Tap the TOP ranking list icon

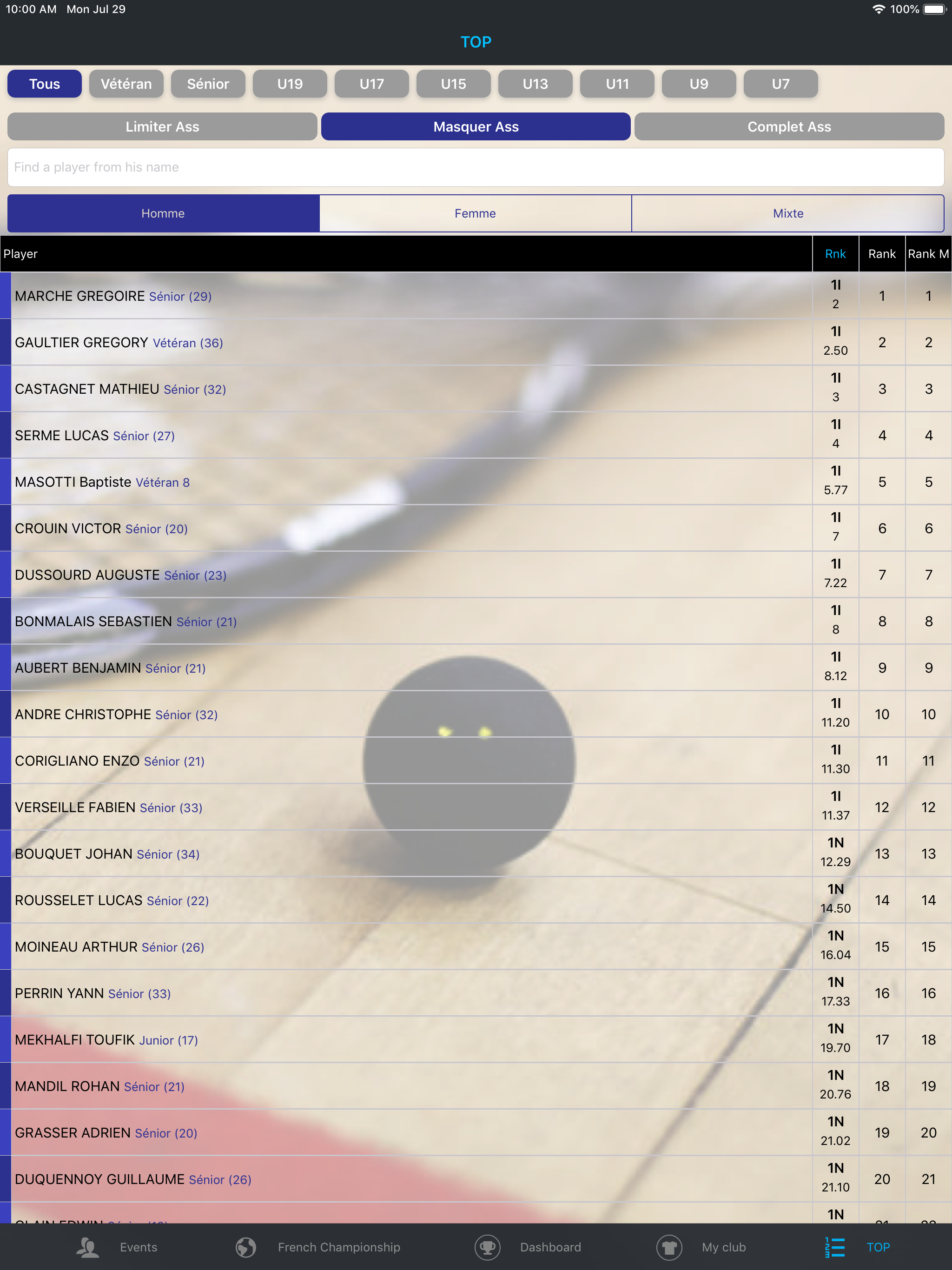pos(835,1247)
